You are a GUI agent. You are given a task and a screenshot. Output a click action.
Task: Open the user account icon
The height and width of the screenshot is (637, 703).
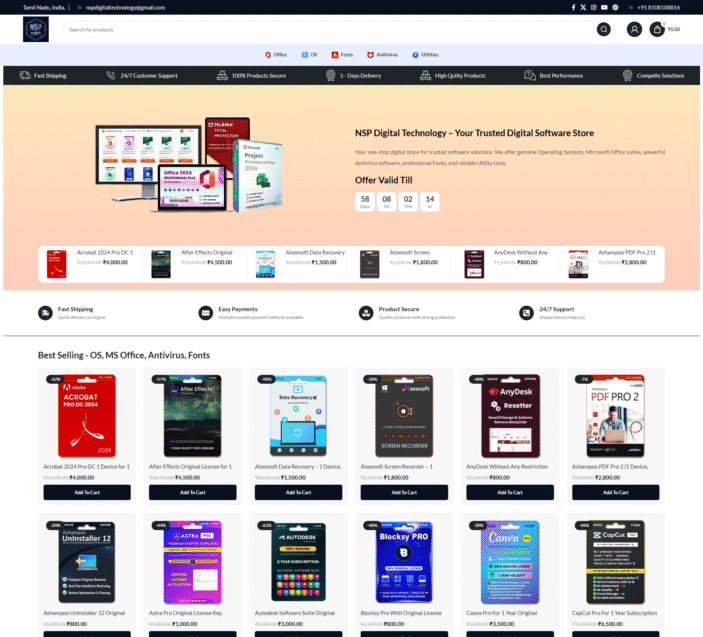pos(634,30)
